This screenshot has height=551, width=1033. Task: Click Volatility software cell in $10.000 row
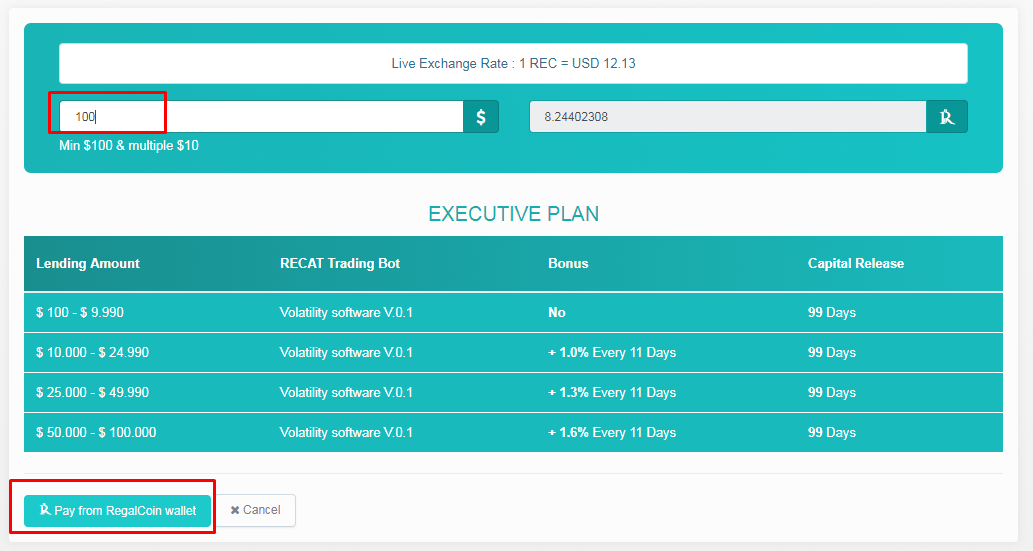coord(346,353)
